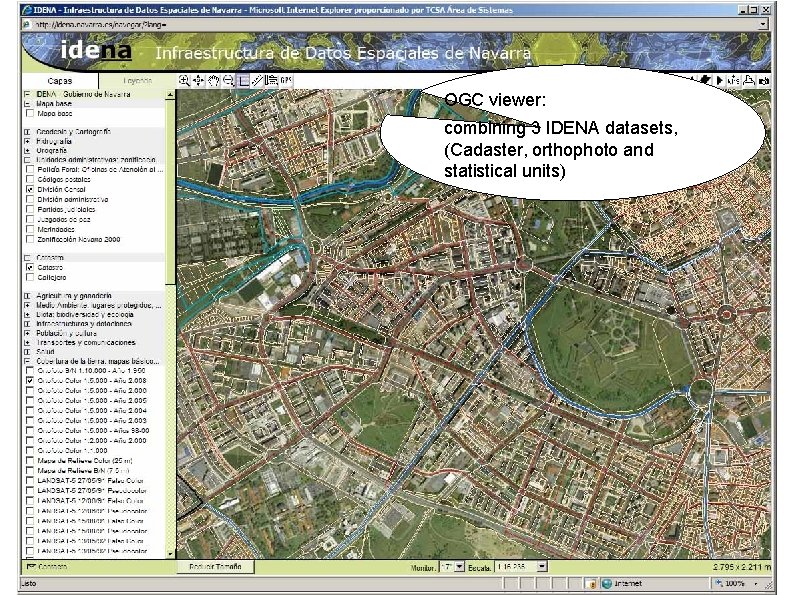
Task: Select the center-map crosshair tool
Action: click(198, 80)
